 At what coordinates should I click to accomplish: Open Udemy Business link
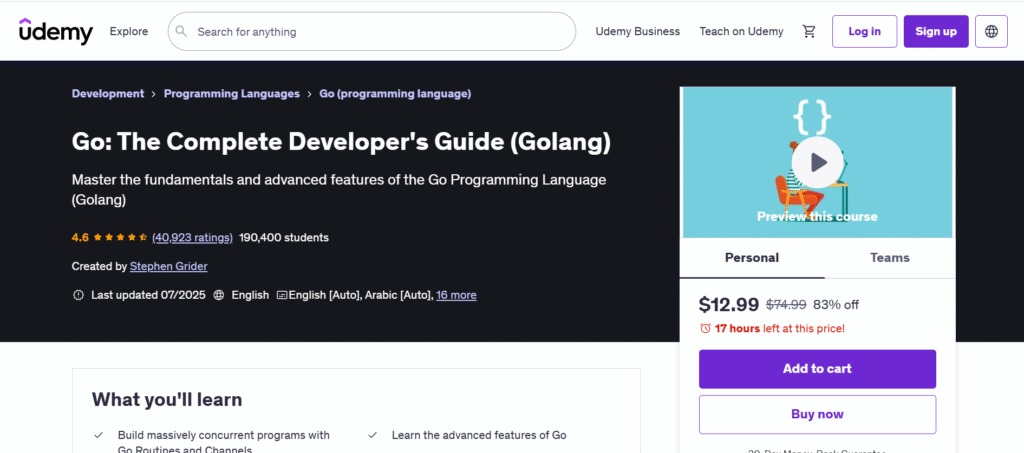tap(637, 31)
